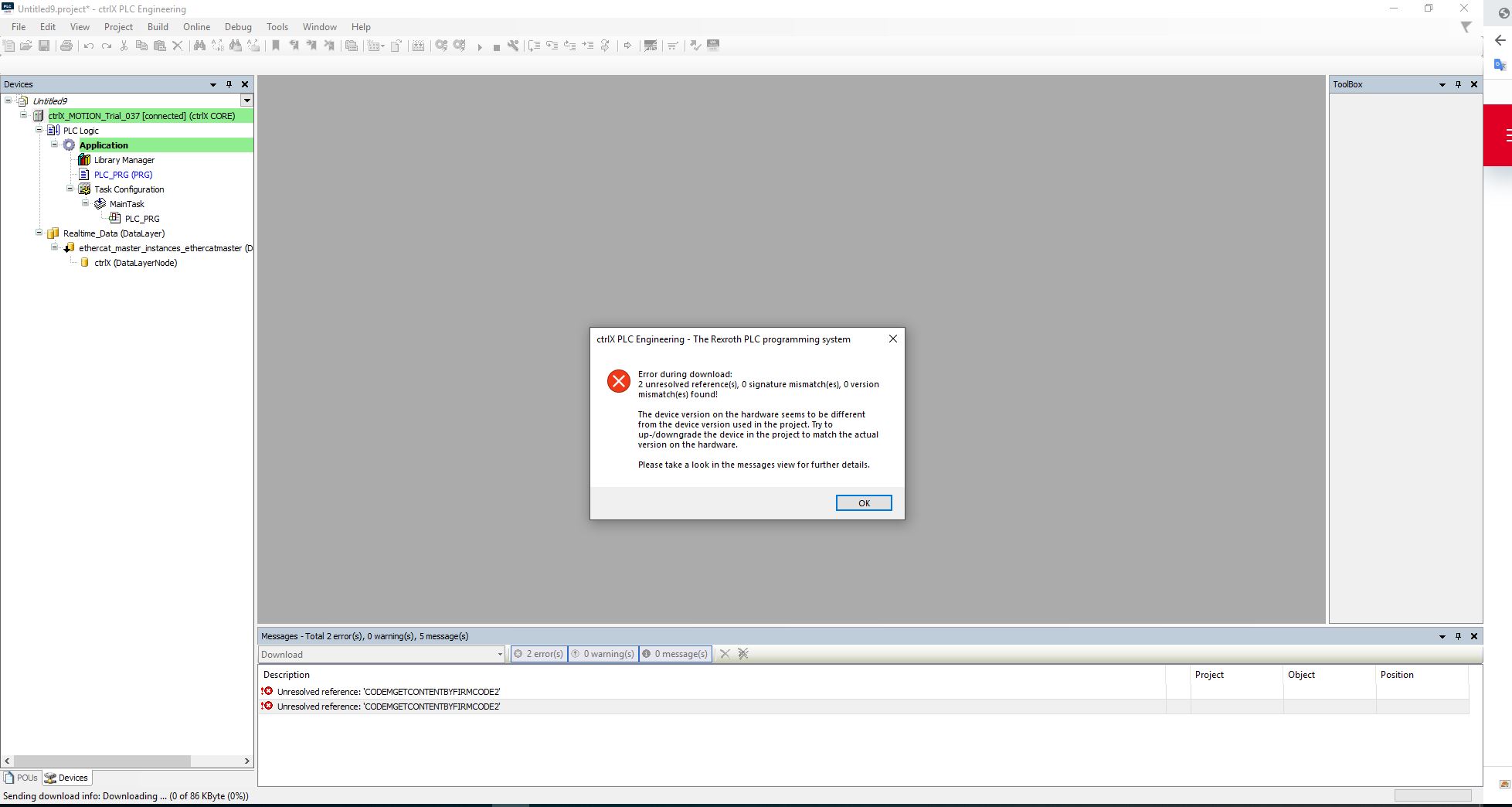Toggle the 0 message(s) filter
Screen dimensions: 1512x807
[675, 654]
